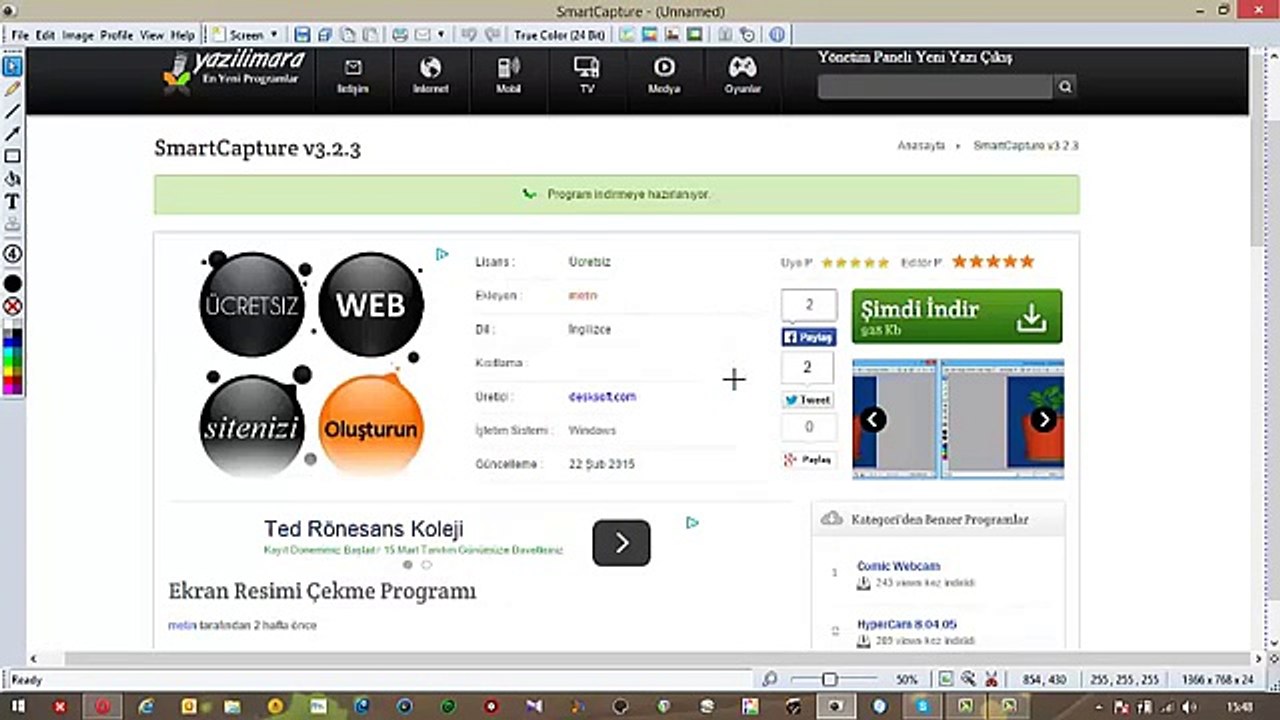1280x720 pixels.
Task: Click the blue info icon in toolbar
Action: (x=777, y=35)
